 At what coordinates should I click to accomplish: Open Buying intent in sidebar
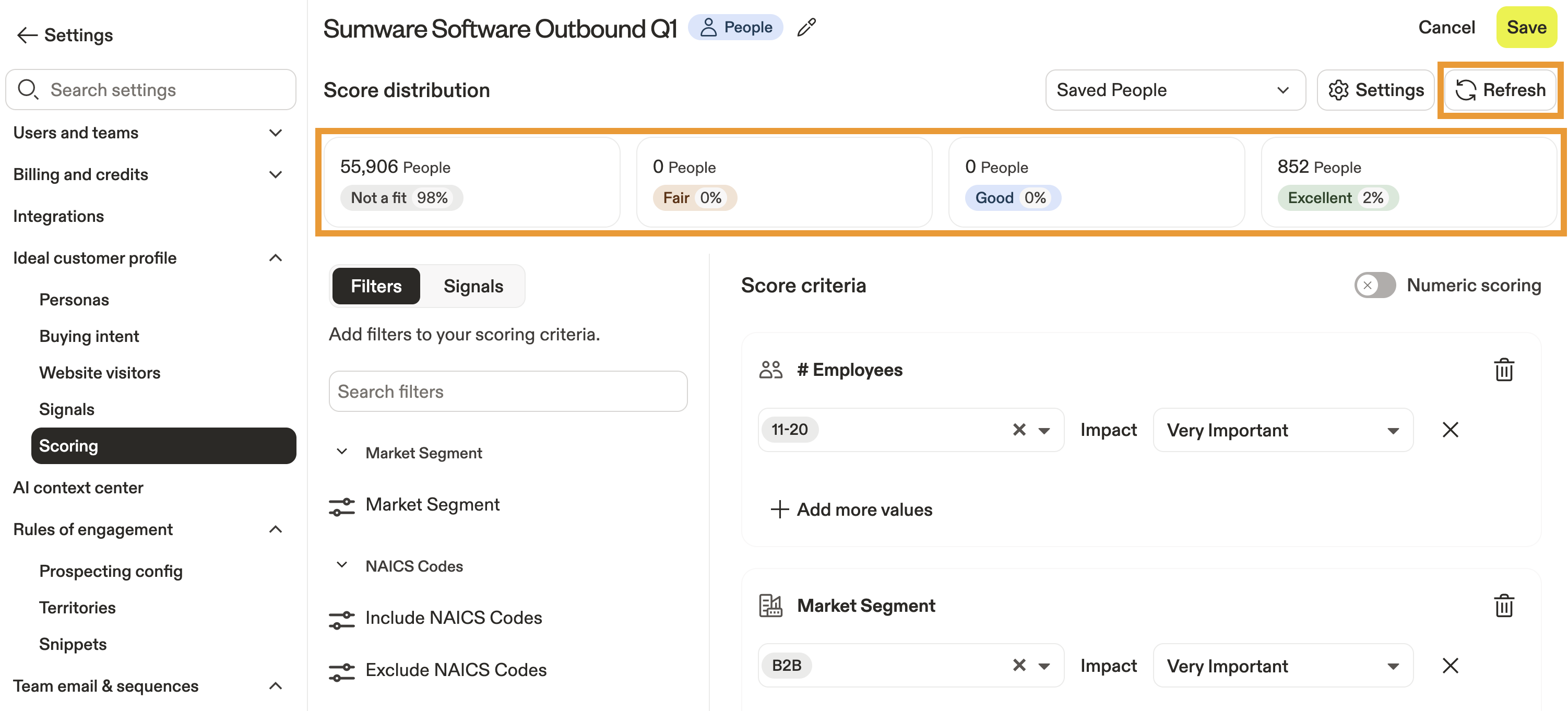point(89,336)
